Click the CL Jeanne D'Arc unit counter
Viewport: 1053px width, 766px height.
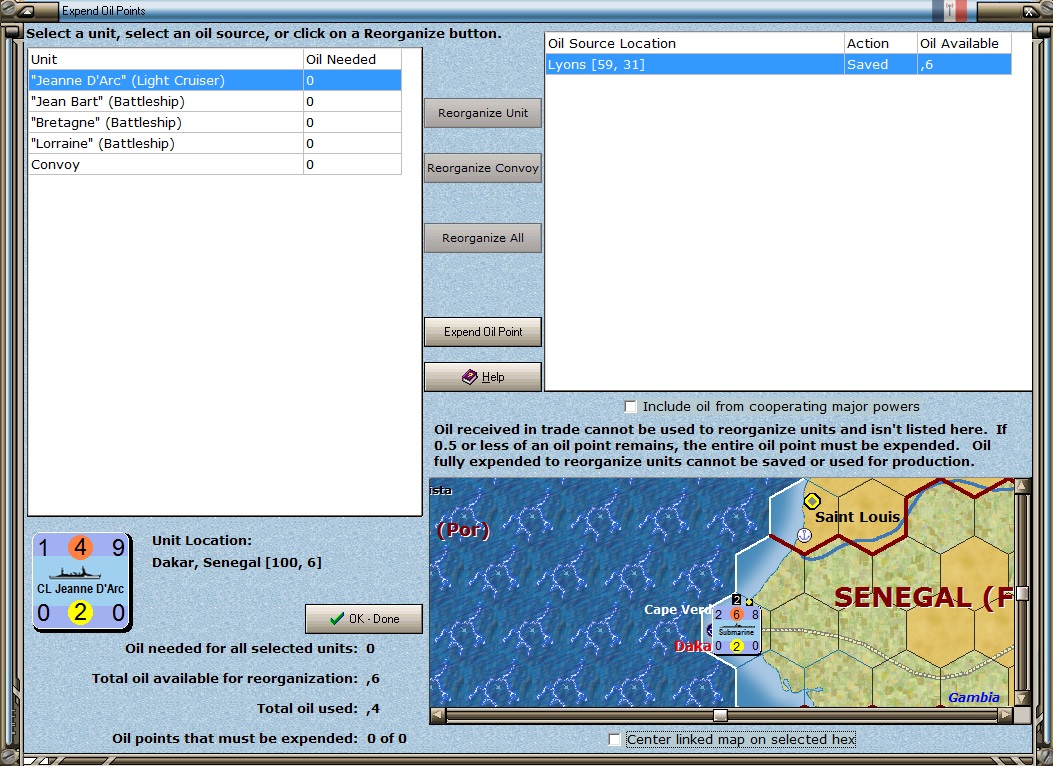82,581
